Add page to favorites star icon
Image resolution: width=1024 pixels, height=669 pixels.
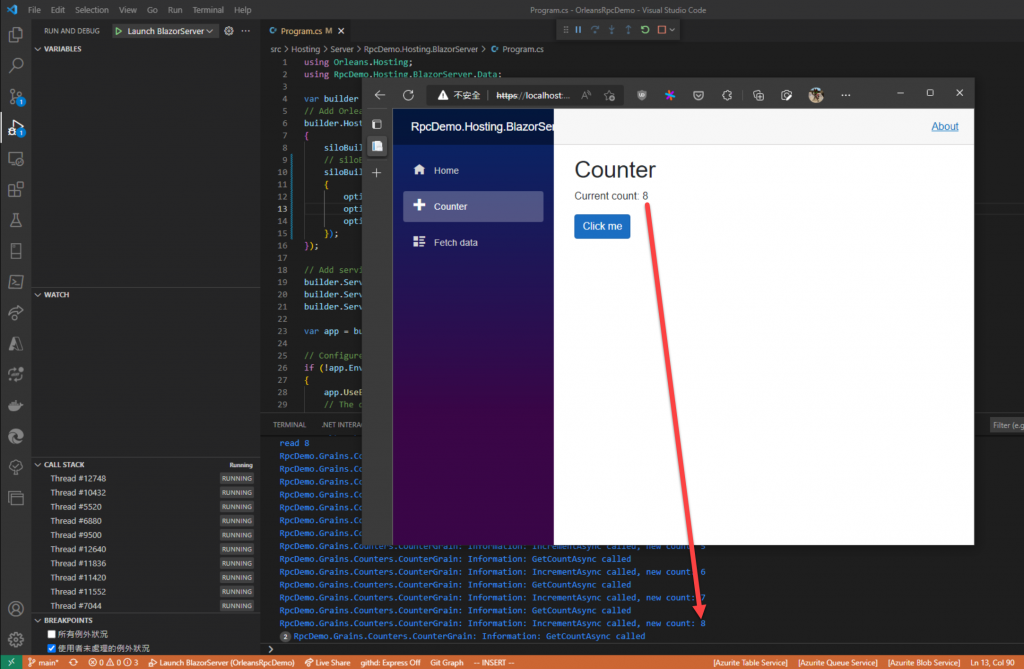tap(609, 95)
